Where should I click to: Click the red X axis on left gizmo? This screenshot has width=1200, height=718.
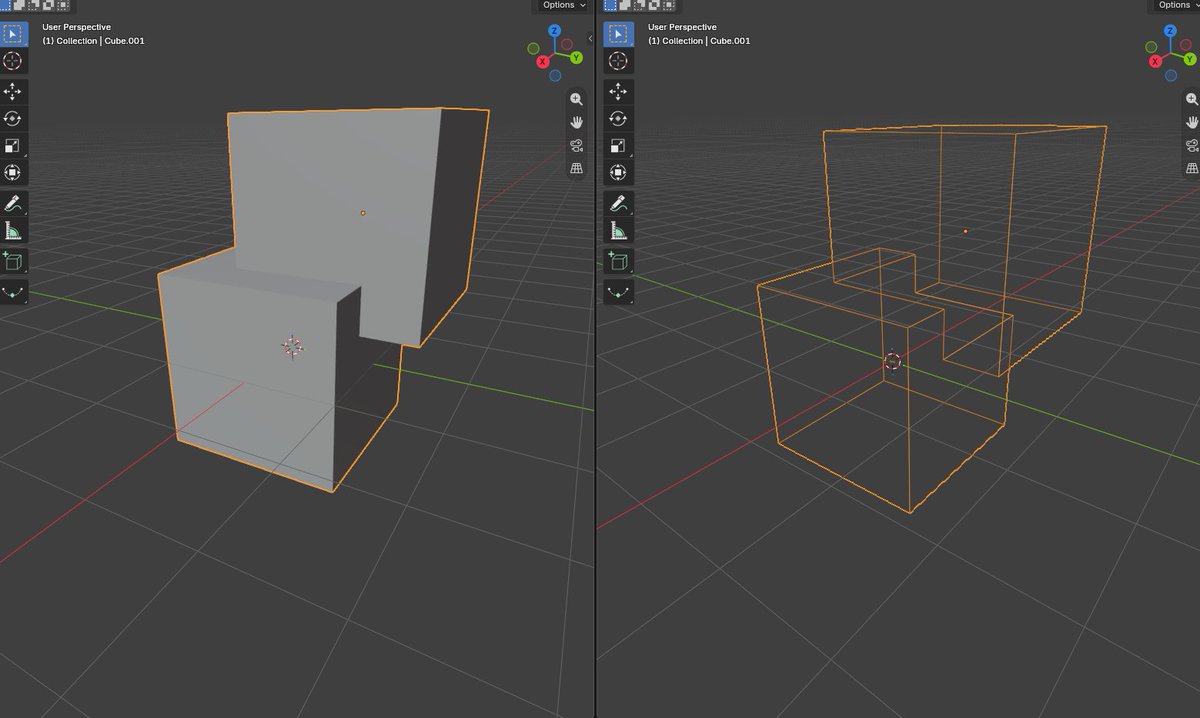(x=543, y=62)
